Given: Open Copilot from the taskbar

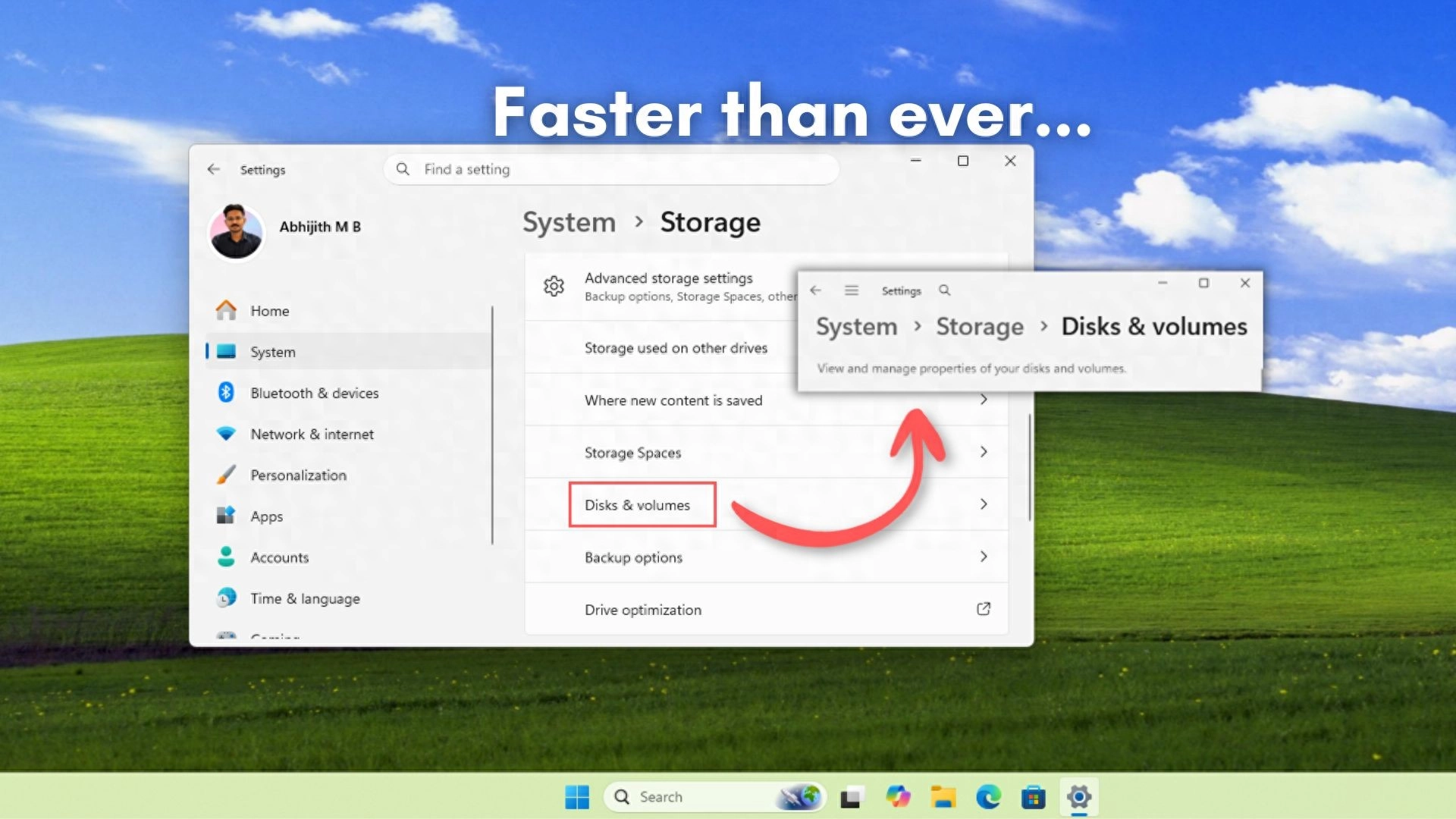Looking at the screenshot, I should (899, 797).
